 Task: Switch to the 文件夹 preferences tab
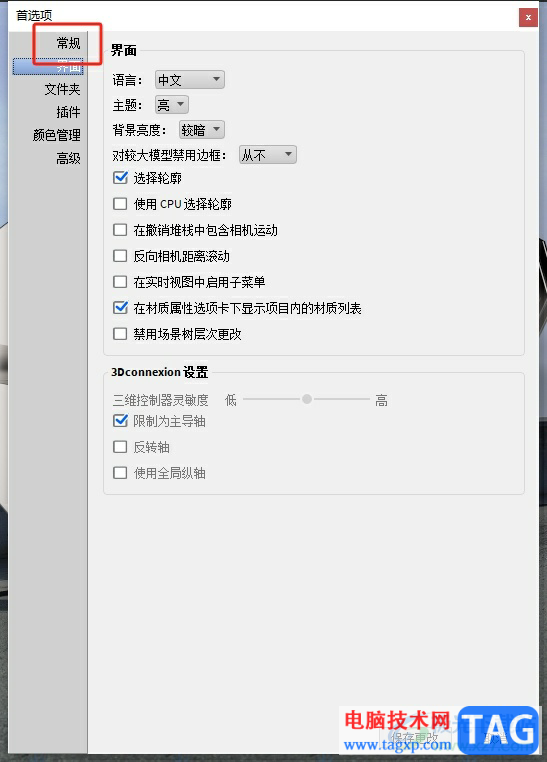click(62, 89)
